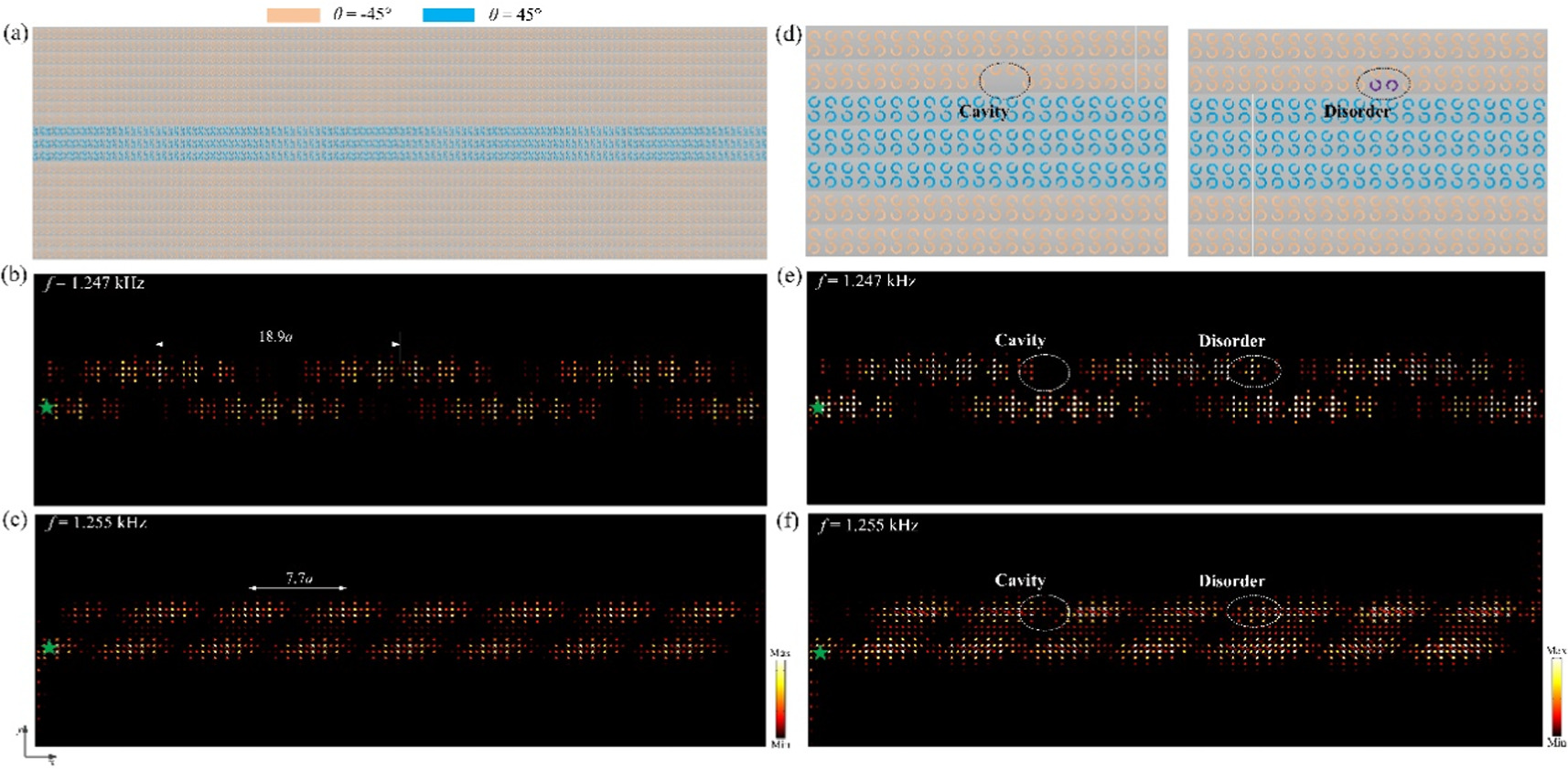Click the '(a)' panel label

16,34
